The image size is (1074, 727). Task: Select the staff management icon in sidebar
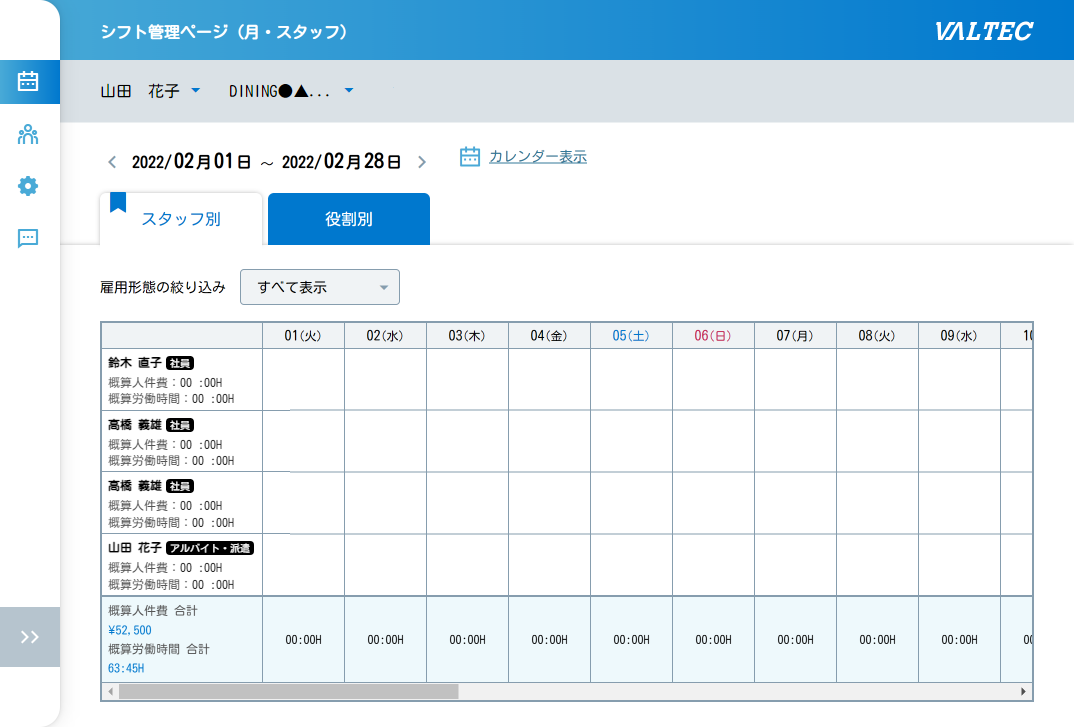28,134
